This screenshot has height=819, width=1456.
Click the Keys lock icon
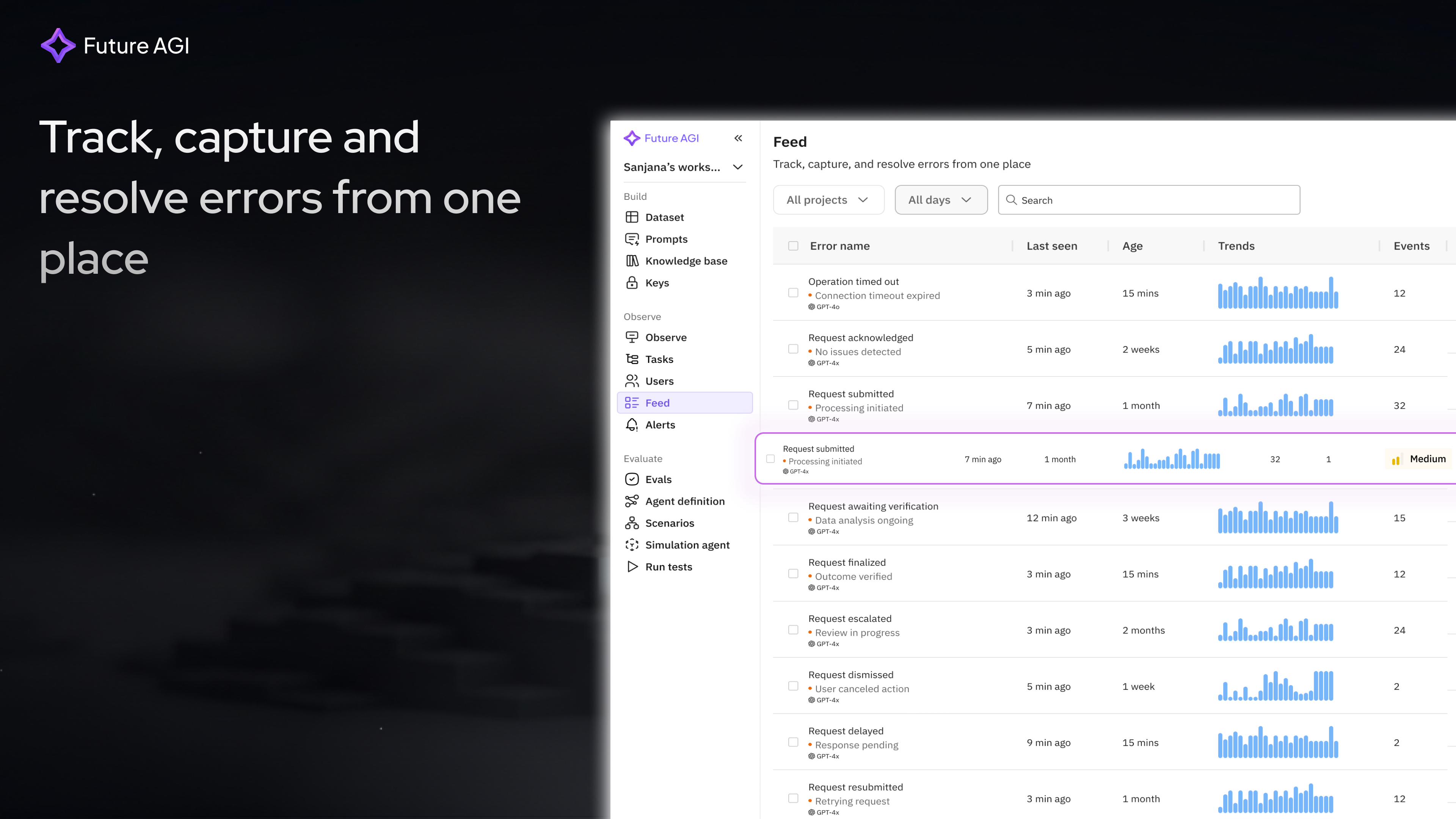coord(632,282)
